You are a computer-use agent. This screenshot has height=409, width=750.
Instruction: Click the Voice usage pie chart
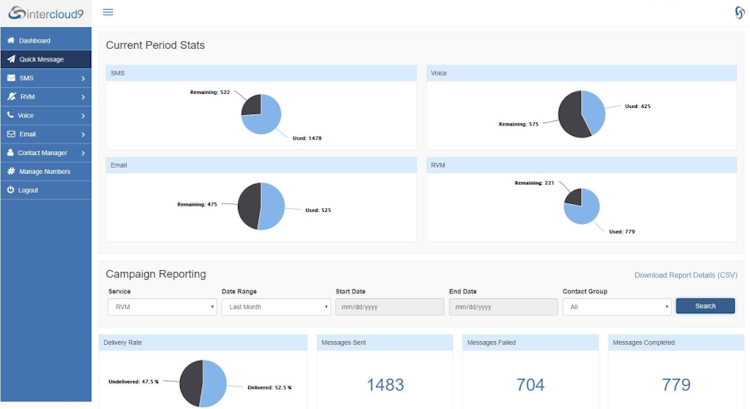(582, 114)
